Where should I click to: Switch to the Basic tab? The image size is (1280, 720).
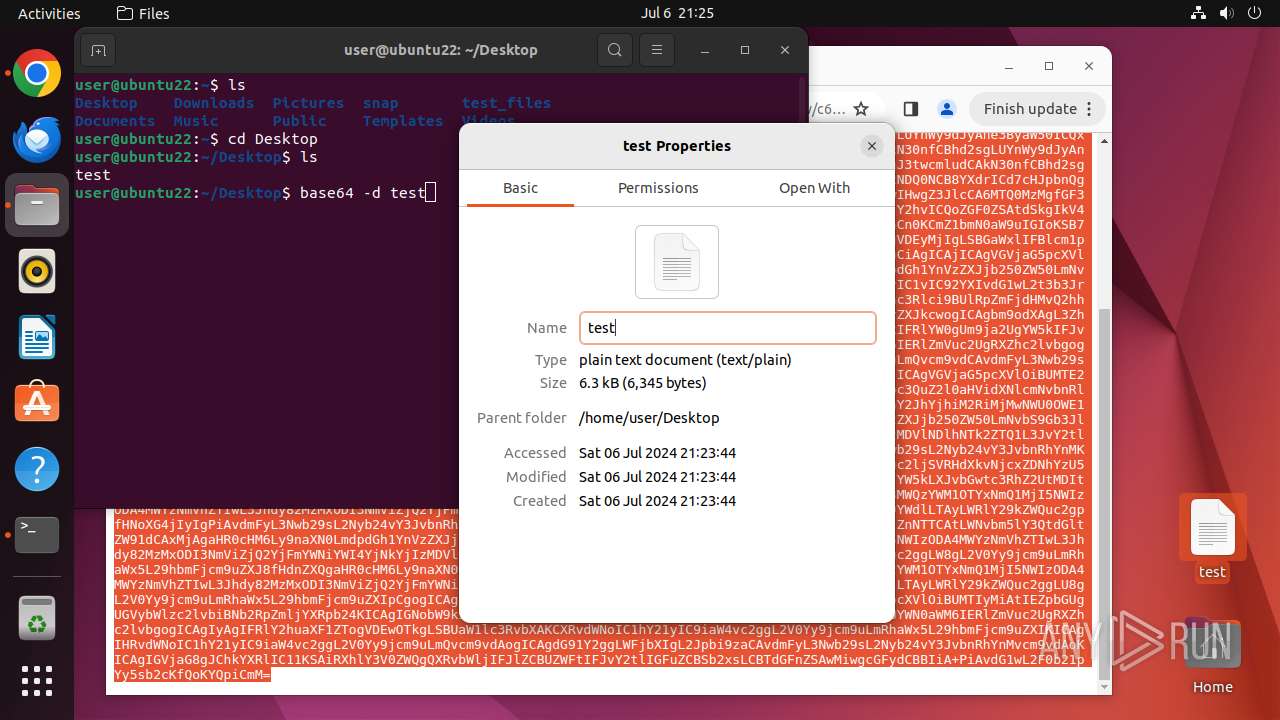point(520,188)
